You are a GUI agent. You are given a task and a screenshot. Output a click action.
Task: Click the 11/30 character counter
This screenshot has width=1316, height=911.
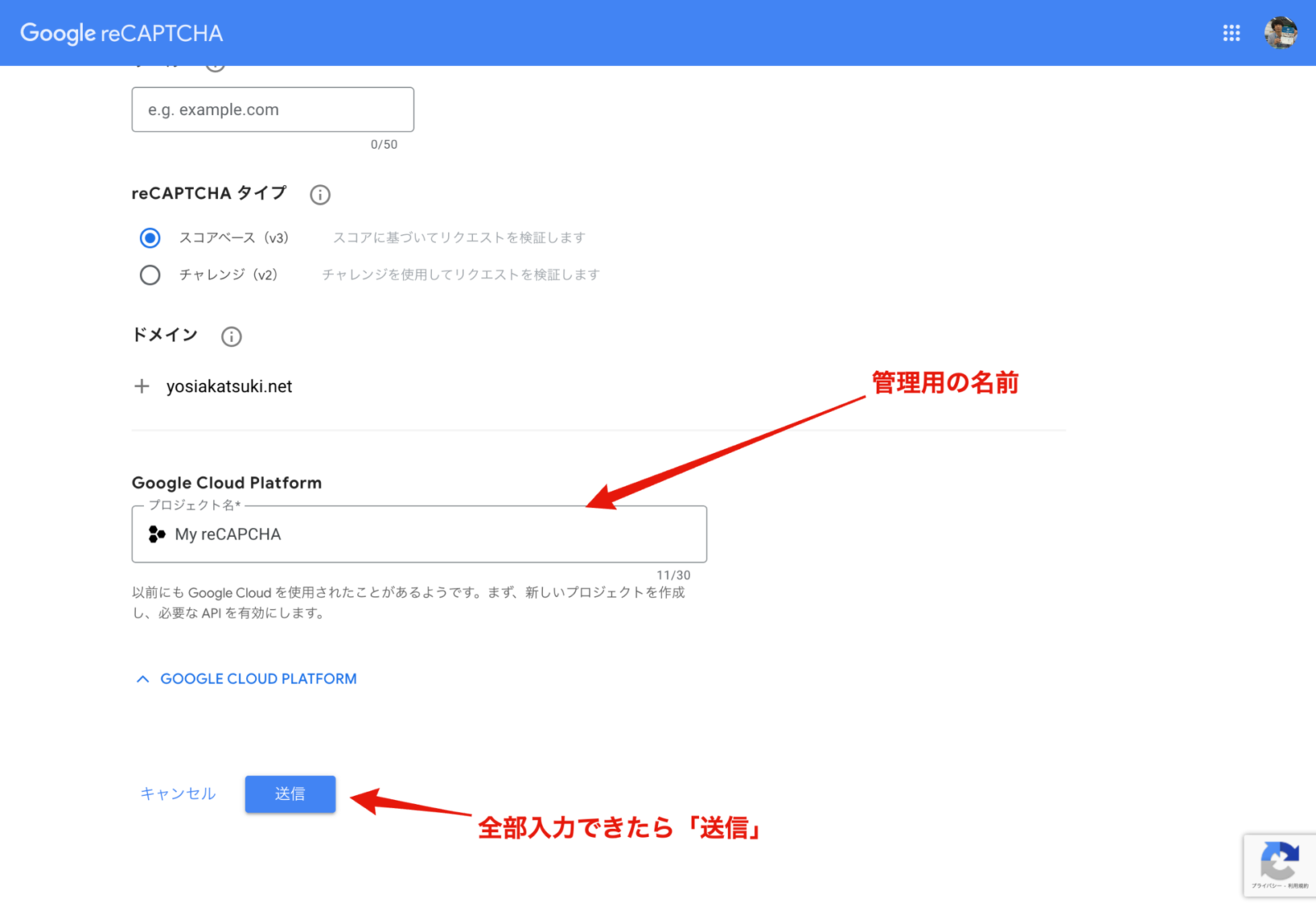coord(674,576)
